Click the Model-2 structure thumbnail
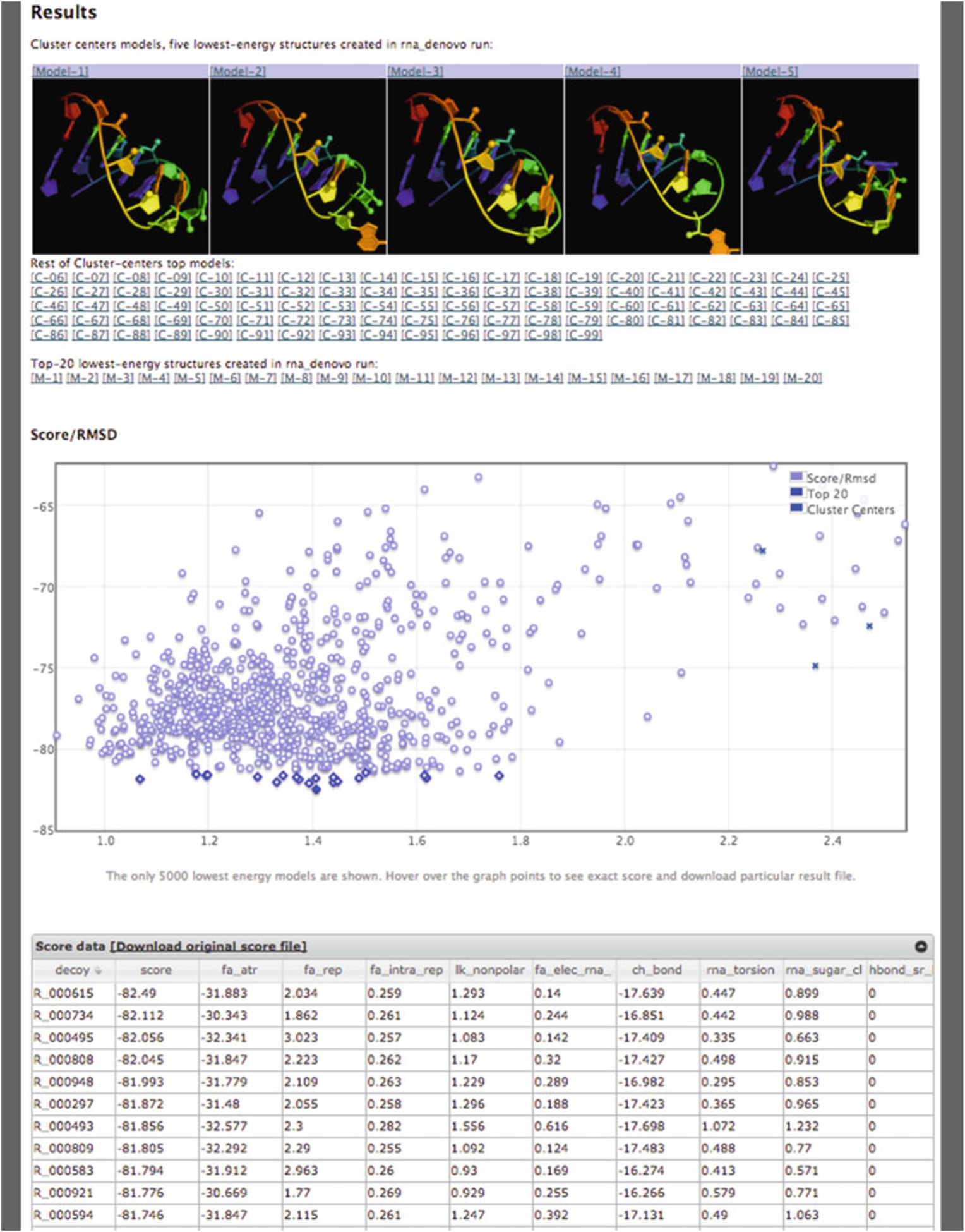 (298, 166)
